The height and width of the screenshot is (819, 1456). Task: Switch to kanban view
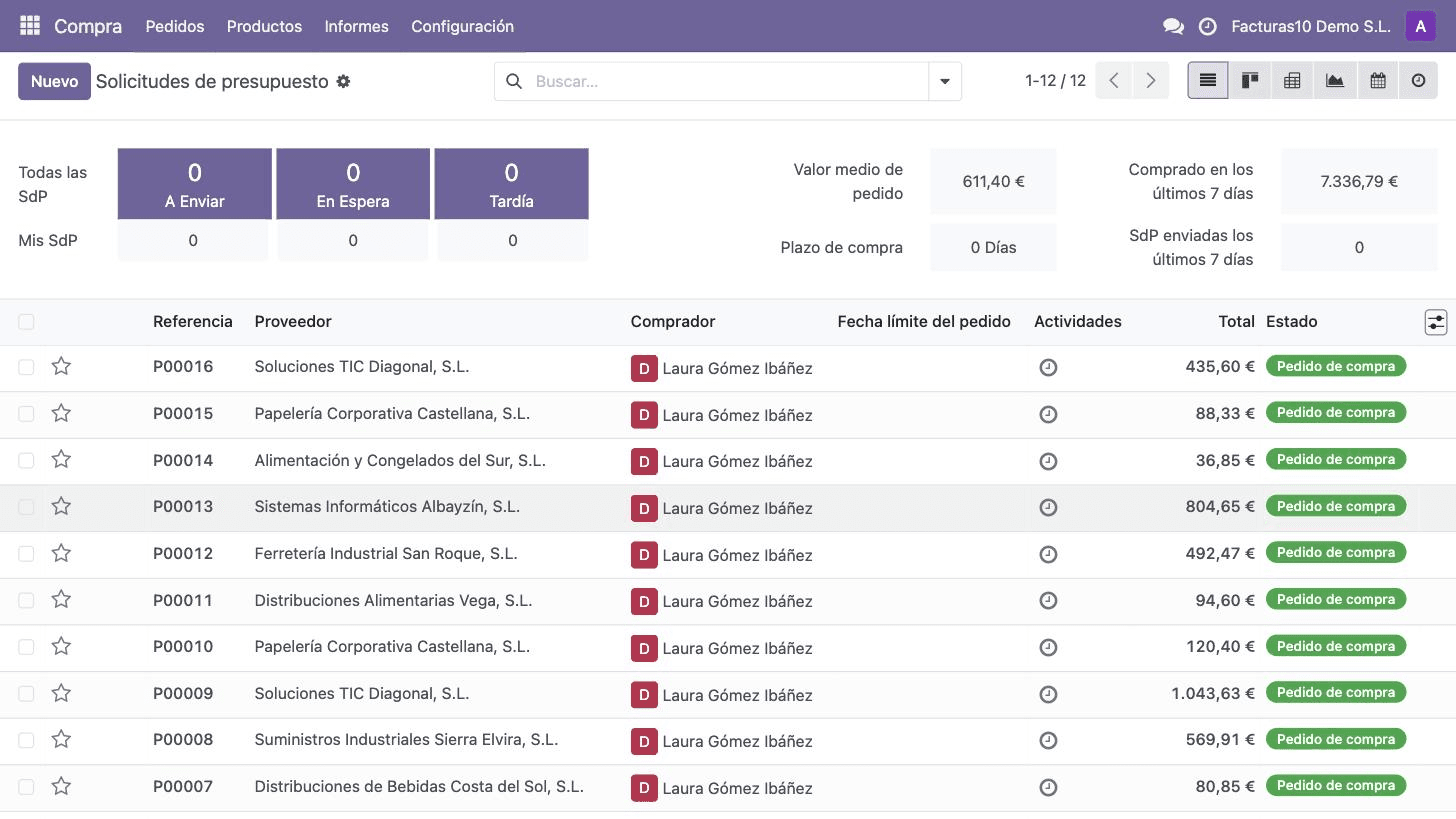(x=1250, y=81)
